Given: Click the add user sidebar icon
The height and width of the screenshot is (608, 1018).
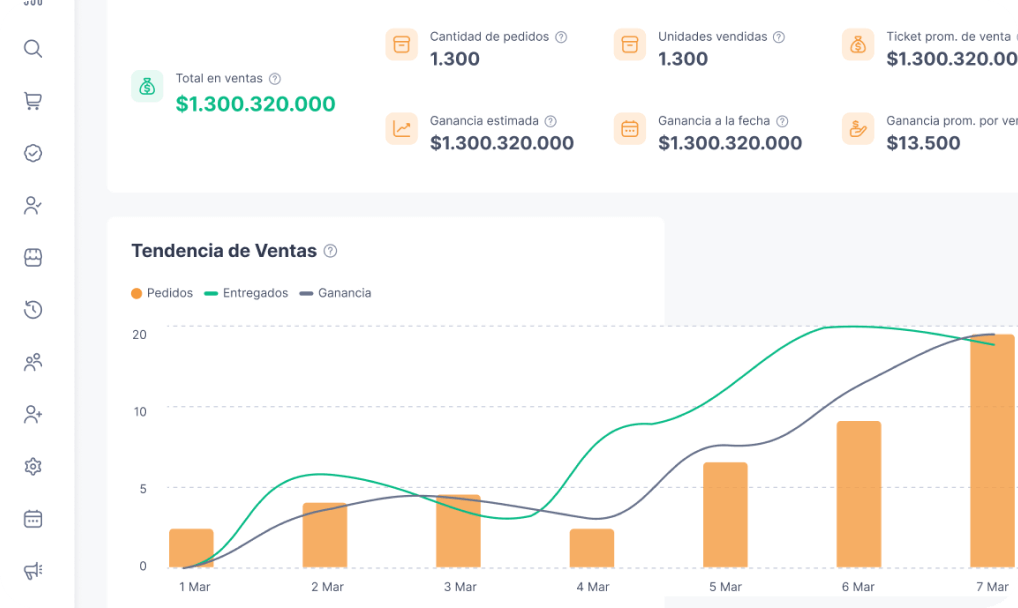Looking at the screenshot, I should (x=33, y=414).
